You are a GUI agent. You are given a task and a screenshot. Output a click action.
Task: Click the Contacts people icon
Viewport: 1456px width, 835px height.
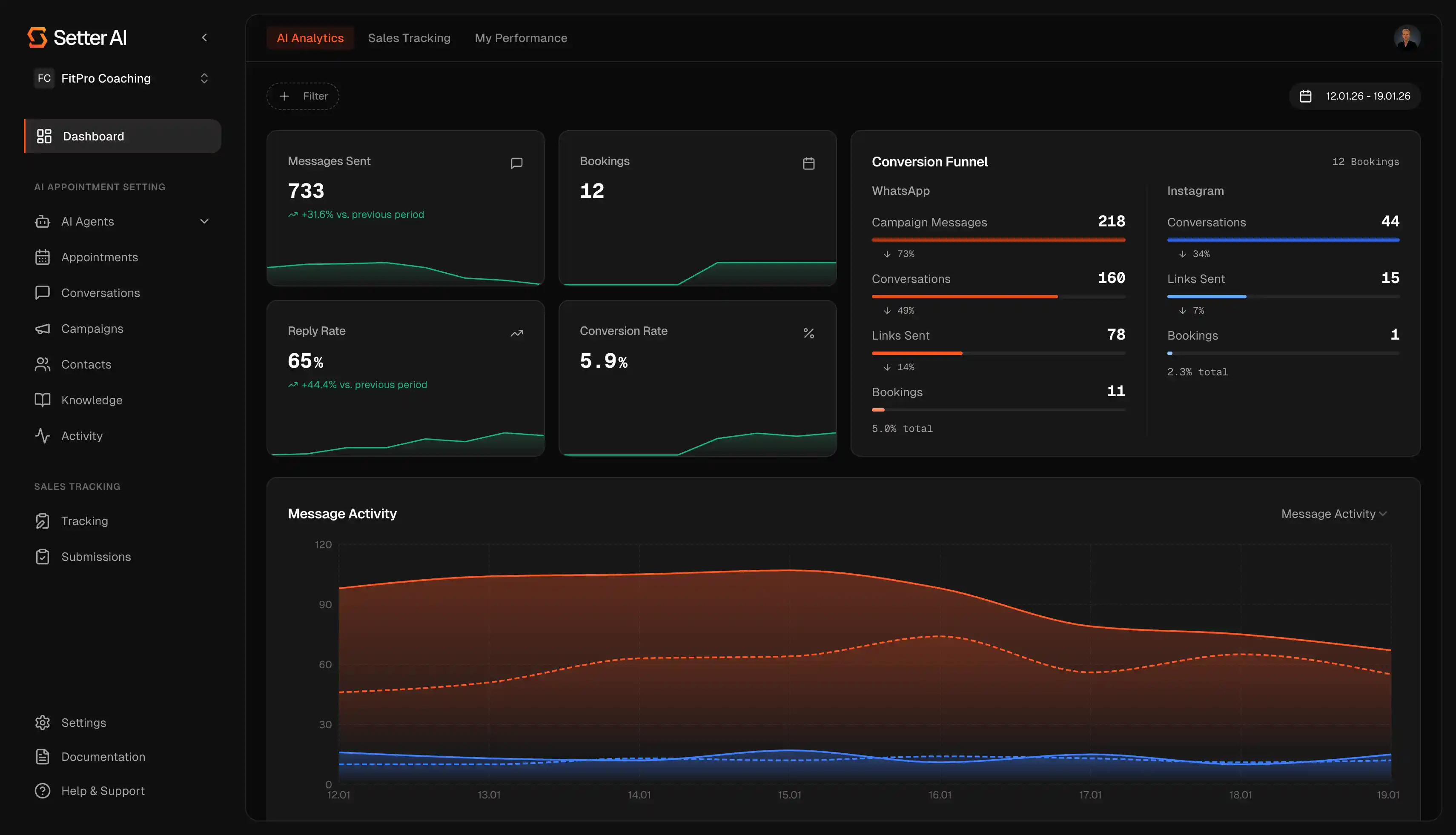[43, 364]
